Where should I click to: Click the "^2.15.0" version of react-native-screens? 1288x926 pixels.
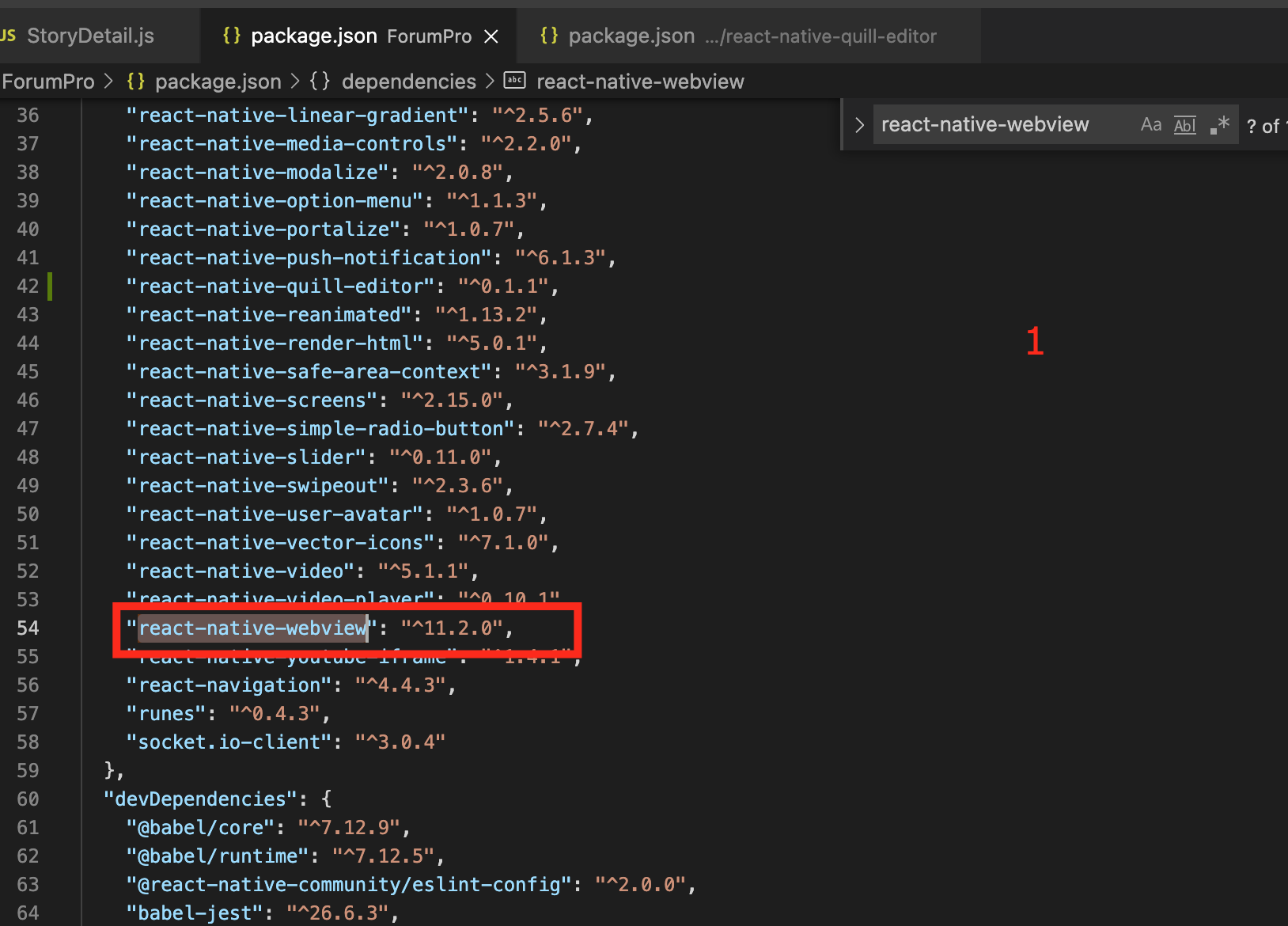[452, 400]
